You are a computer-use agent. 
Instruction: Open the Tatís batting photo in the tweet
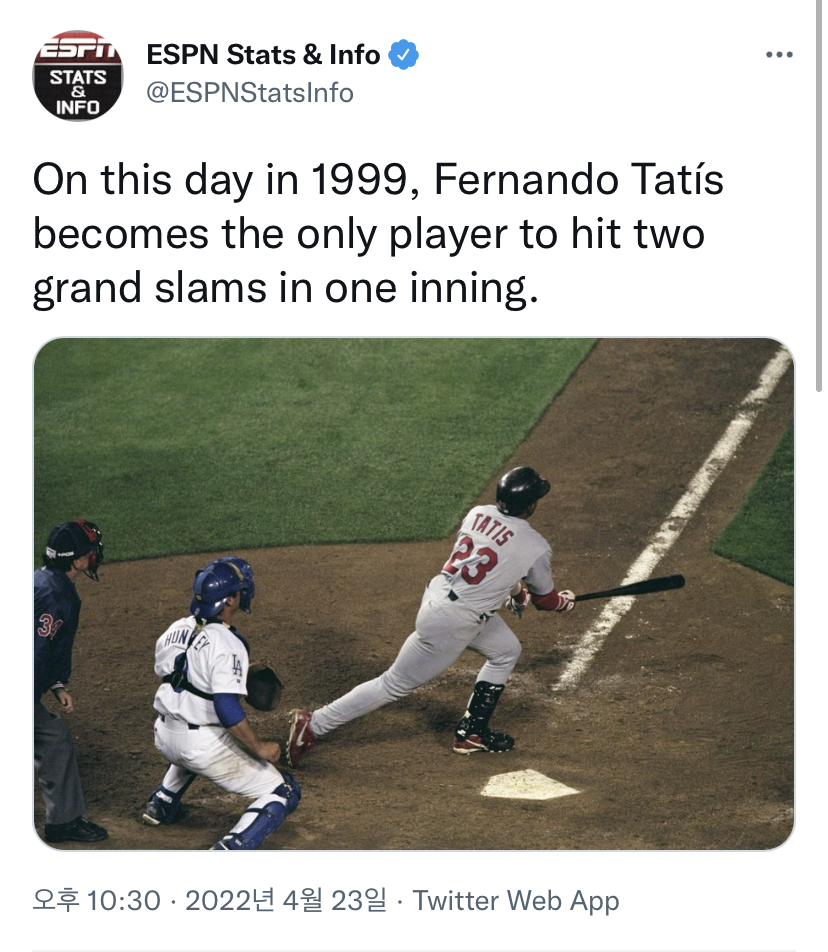413,594
